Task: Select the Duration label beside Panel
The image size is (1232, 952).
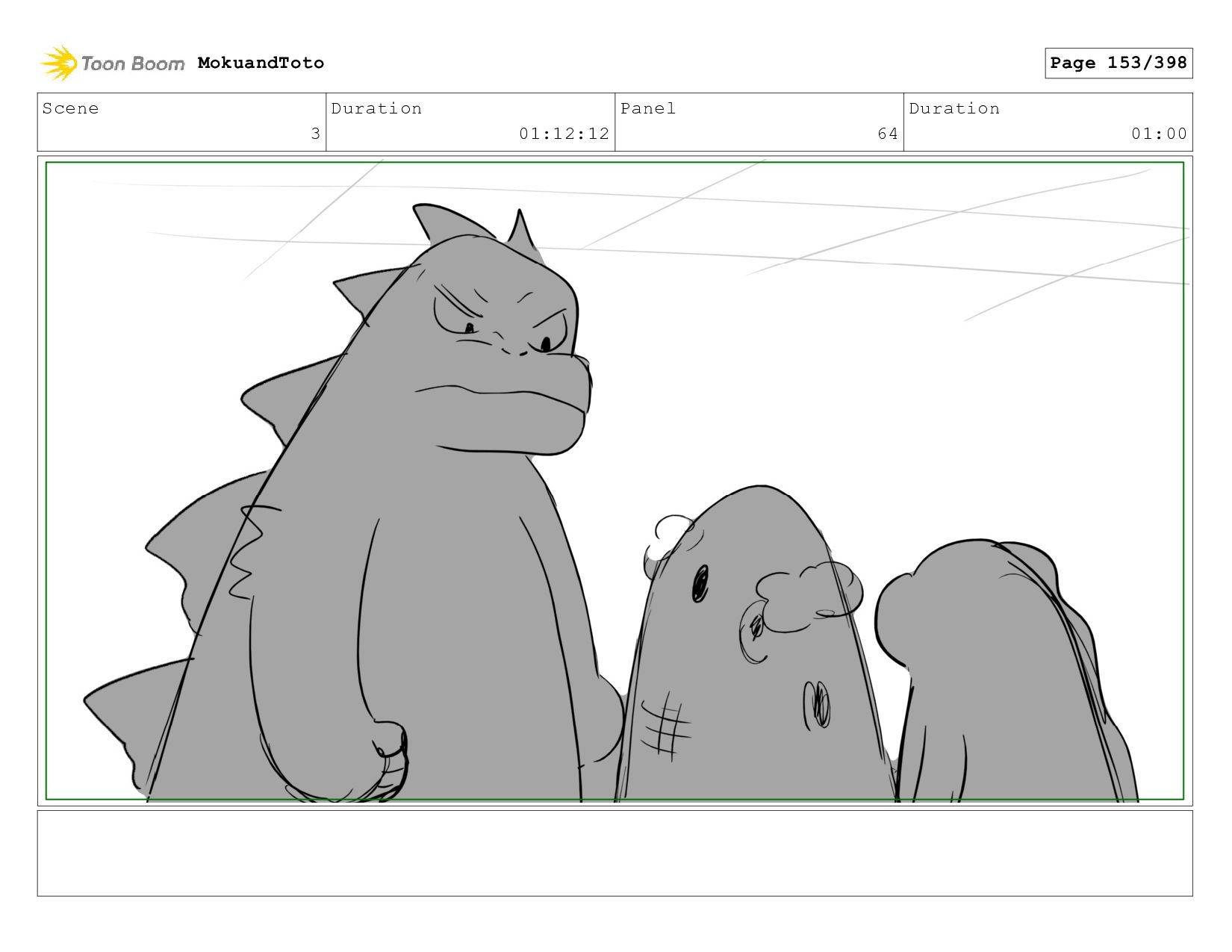Action: (954, 108)
